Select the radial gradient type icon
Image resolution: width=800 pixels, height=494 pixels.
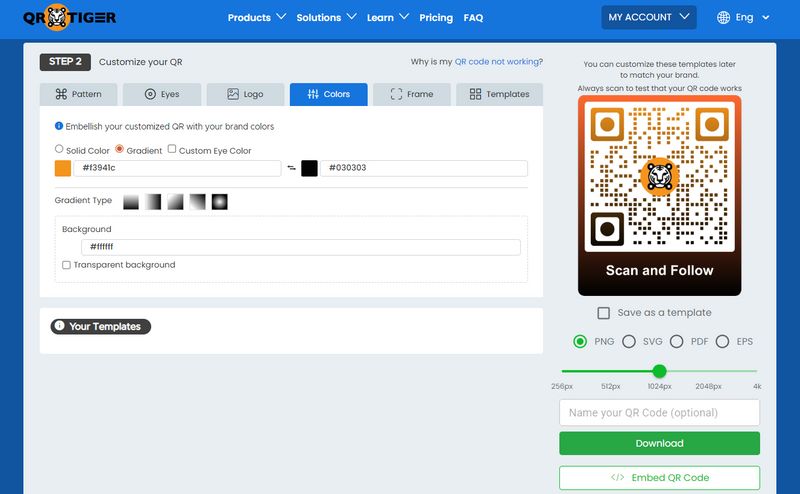tap(219, 202)
